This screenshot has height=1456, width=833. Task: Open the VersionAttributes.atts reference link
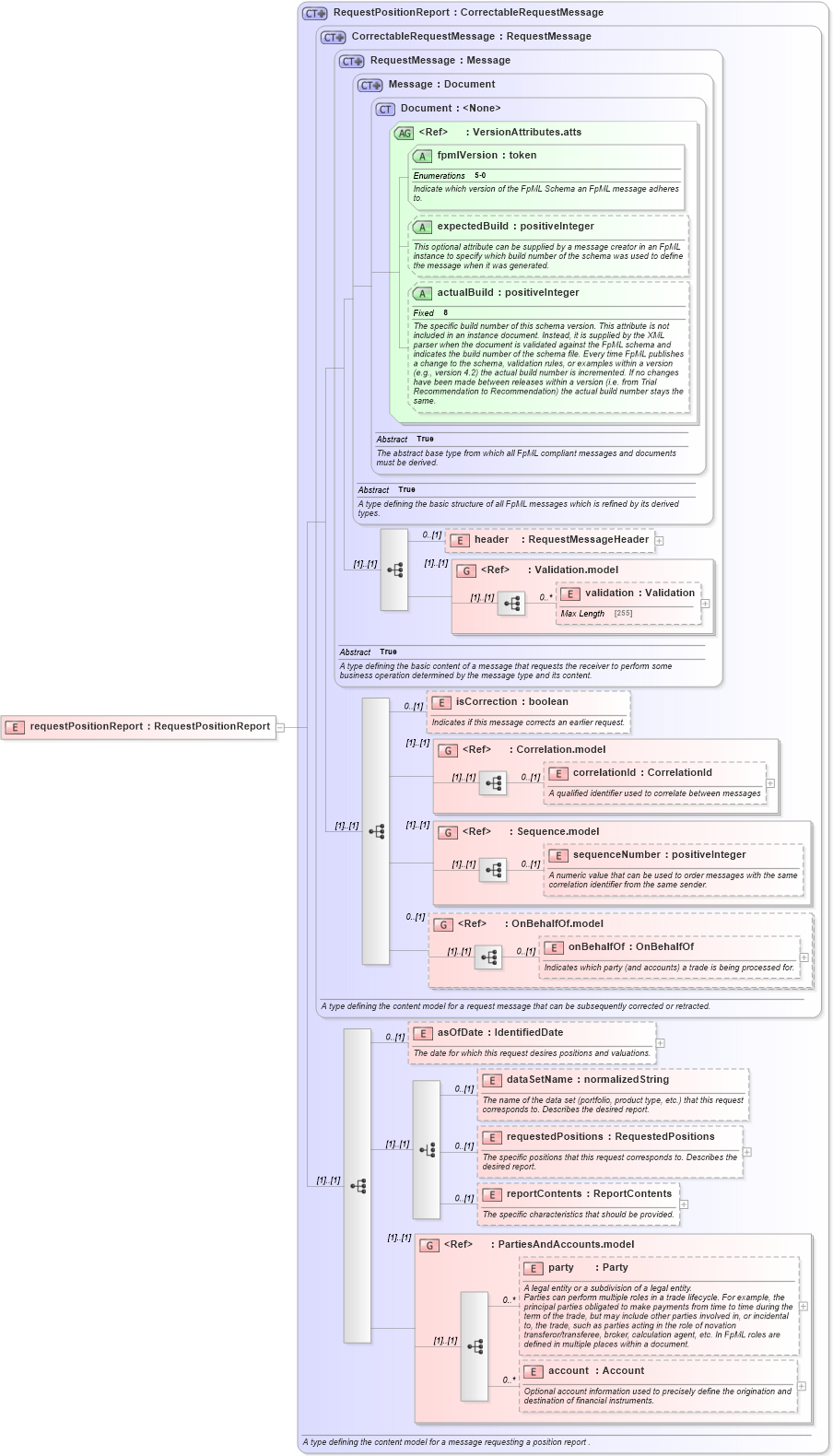coord(527,133)
